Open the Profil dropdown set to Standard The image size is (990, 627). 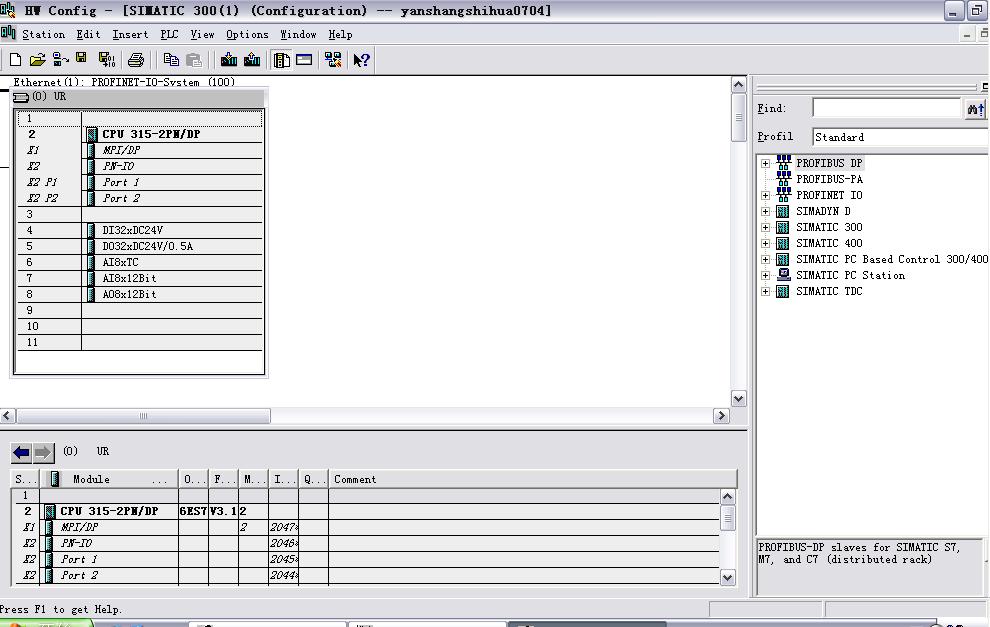coord(900,137)
